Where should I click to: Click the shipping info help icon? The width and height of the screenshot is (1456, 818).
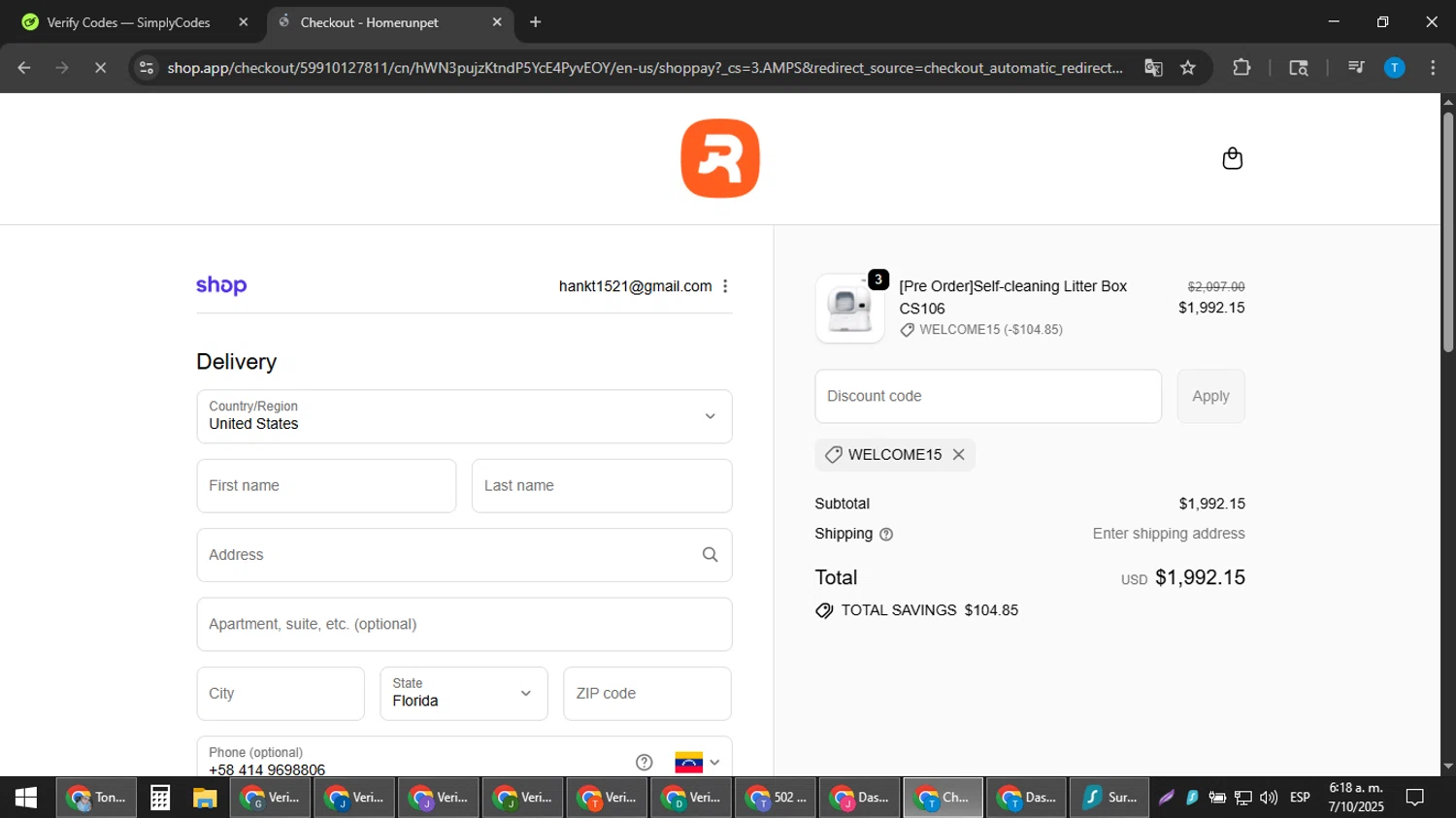pyautogui.click(x=886, y=535)
